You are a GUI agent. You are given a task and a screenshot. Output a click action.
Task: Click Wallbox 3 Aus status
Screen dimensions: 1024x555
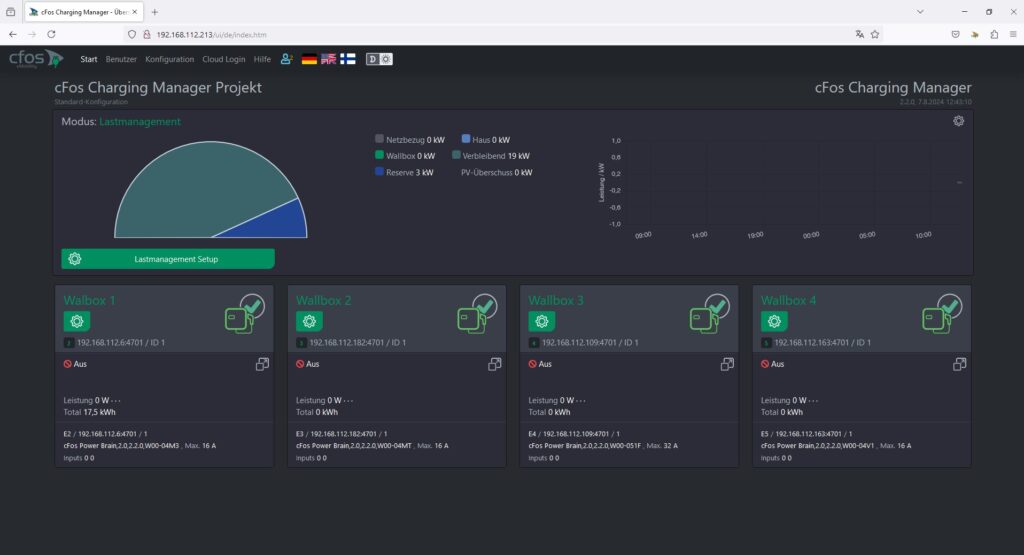coord(540,364)
